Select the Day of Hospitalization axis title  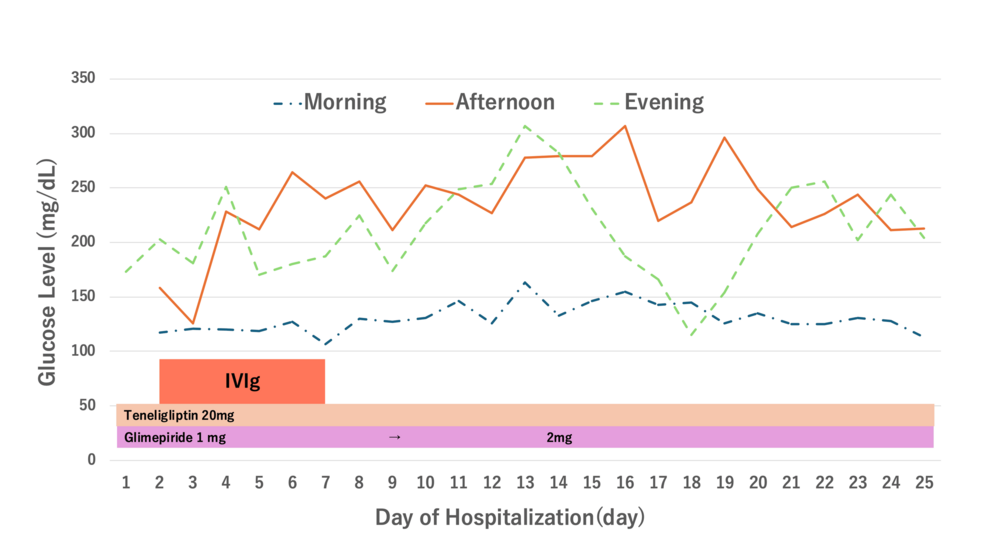(x=510, y=517)
